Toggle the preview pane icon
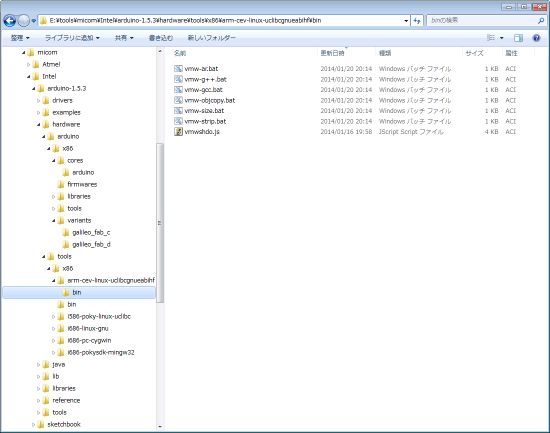 point(518,38)
